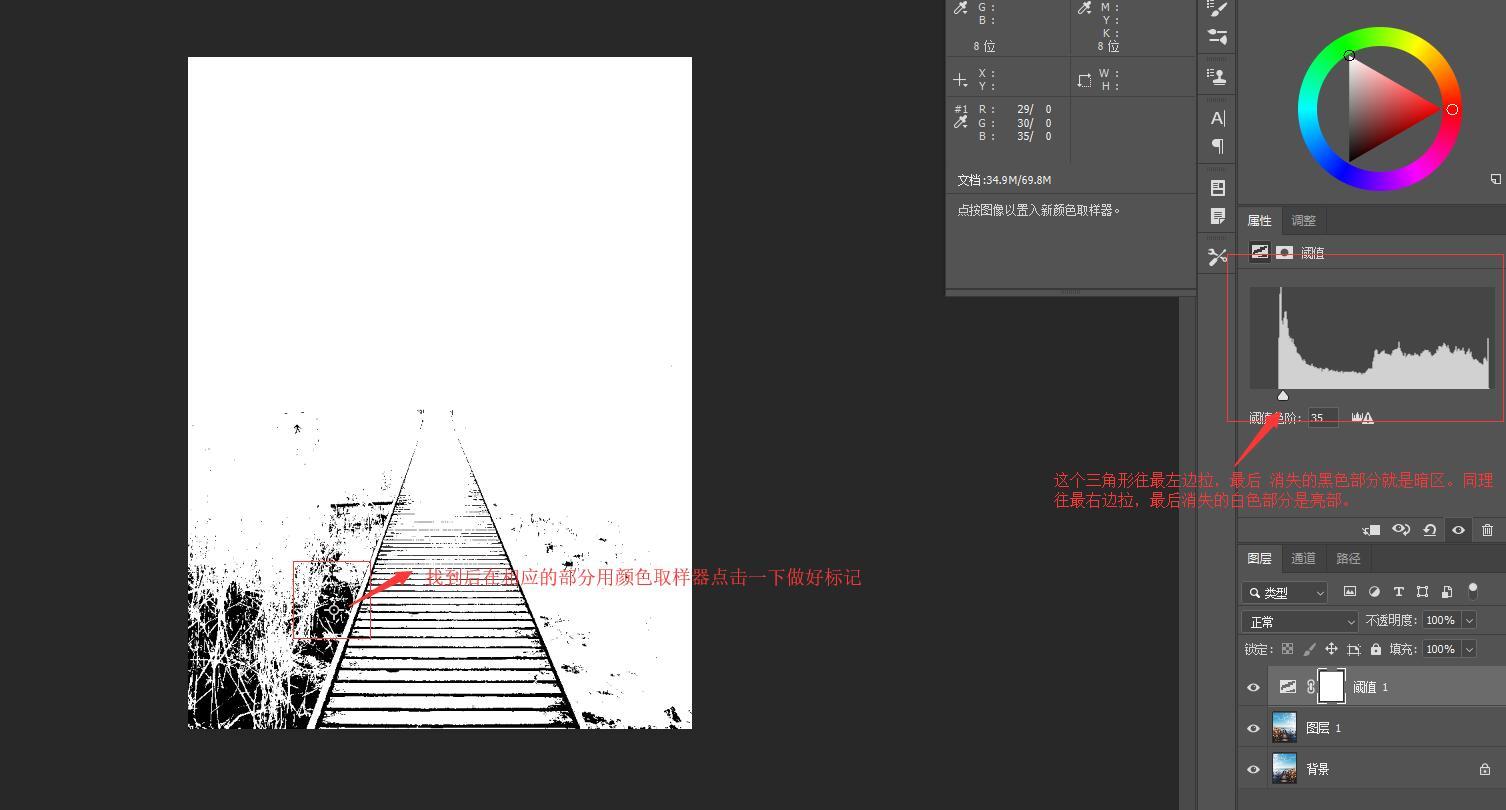Filter layers by text type
This screenshot has height=810, width=1506.
click(1398, 592)
